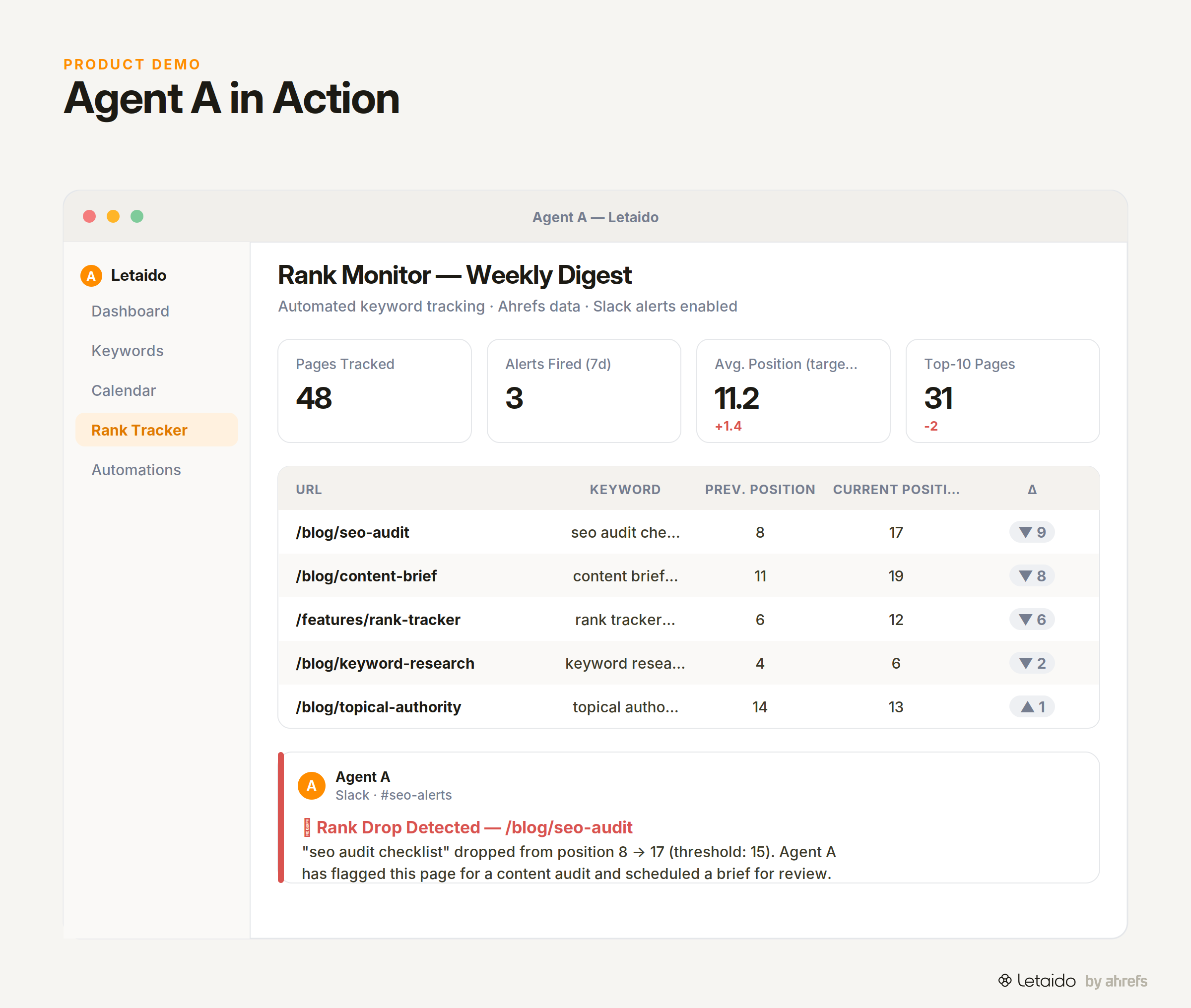The image size is (1191, 1008).
Task: Click the 'Agent A — Letaido' window title
Action: coord(595,217)
